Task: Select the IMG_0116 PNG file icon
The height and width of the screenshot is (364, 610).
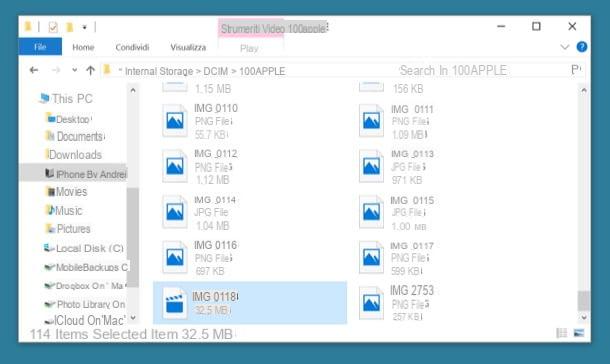Action: tap(175, 257)
